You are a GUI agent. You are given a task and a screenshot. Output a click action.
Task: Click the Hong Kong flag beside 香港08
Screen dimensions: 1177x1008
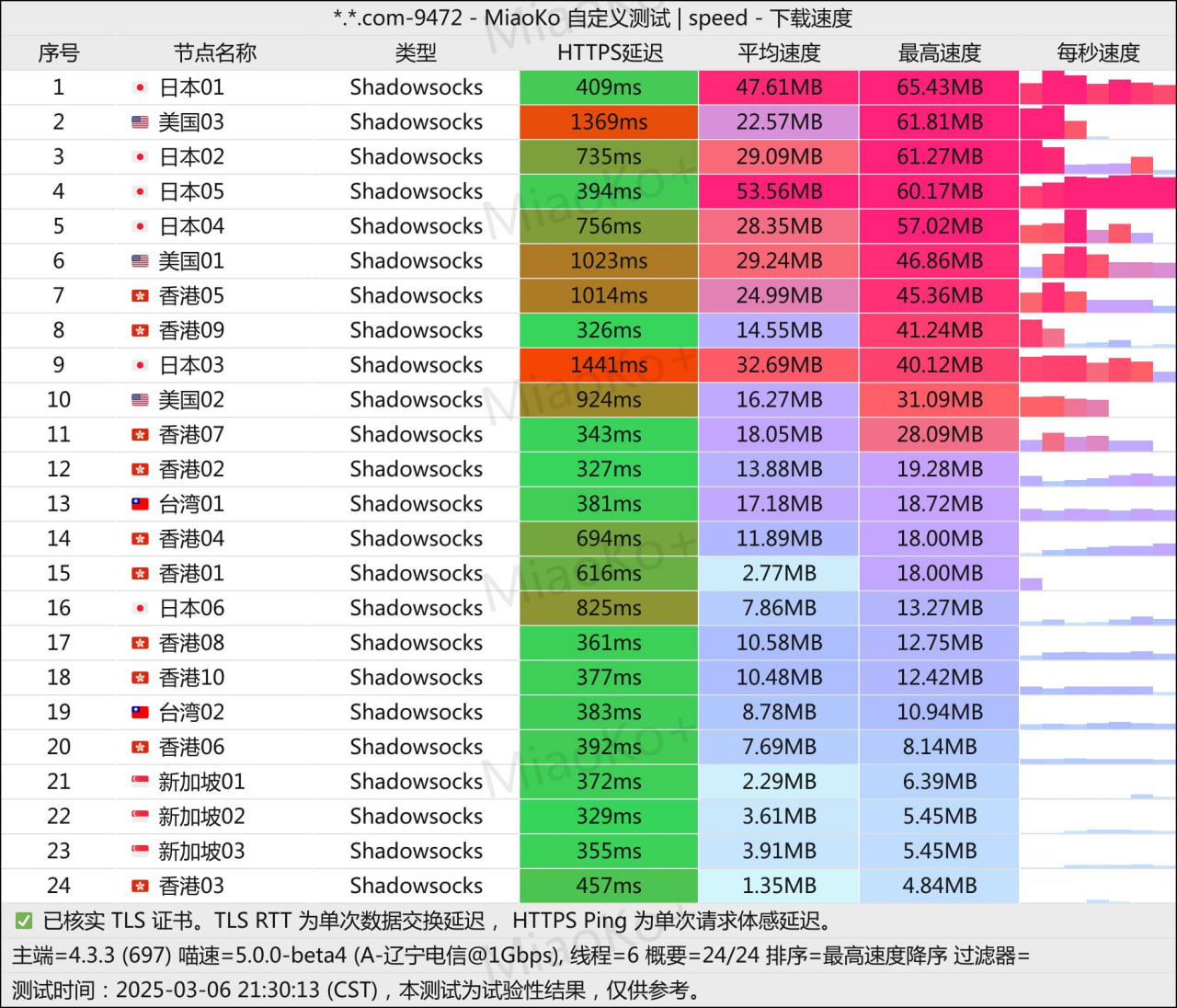tap(140, 643)
